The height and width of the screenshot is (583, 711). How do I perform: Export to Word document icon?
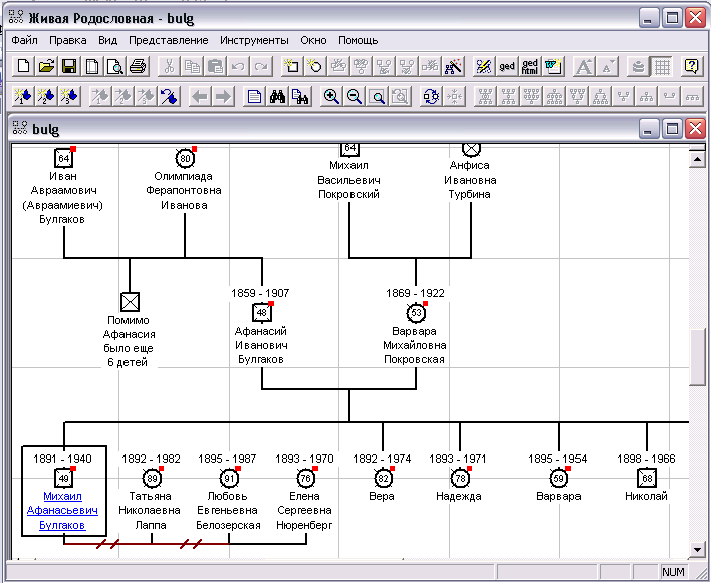point(553,67)
